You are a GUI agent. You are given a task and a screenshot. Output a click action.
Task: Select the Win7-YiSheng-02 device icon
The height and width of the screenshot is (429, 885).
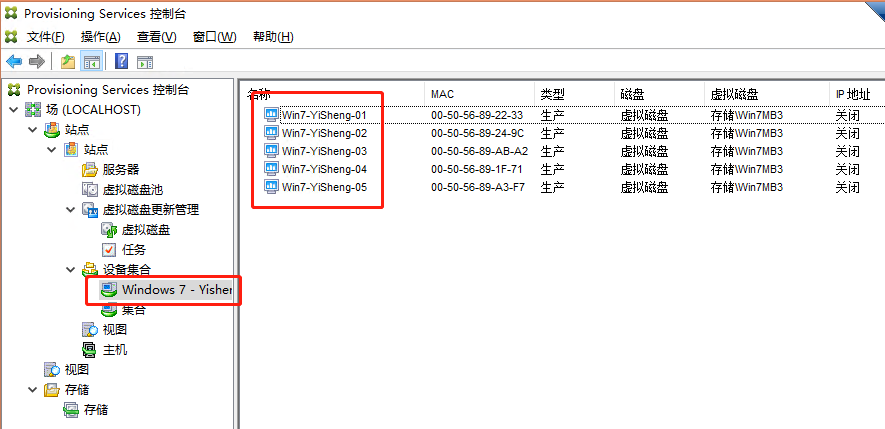[271, 133]
